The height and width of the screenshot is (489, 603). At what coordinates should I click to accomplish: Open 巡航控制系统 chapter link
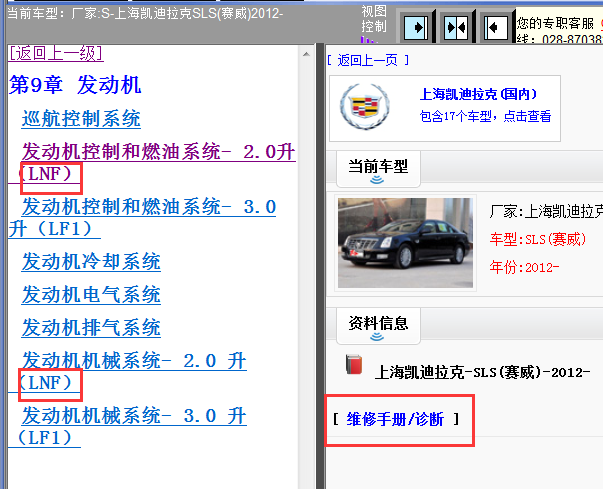[x=81, y=118]
